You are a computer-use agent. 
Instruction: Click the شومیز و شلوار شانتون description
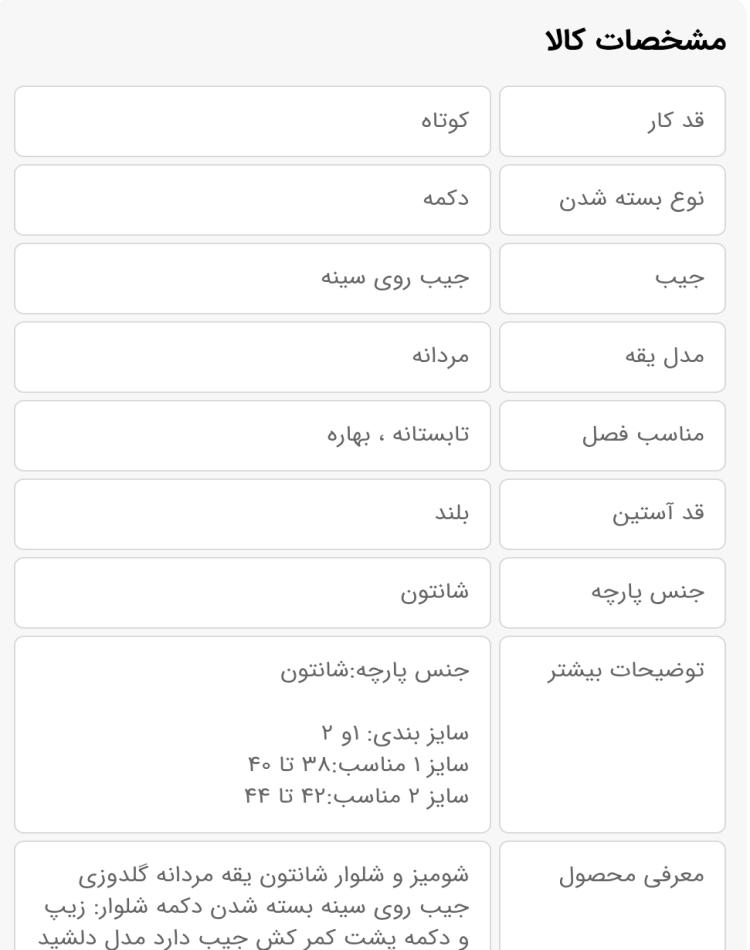[253, 906]
